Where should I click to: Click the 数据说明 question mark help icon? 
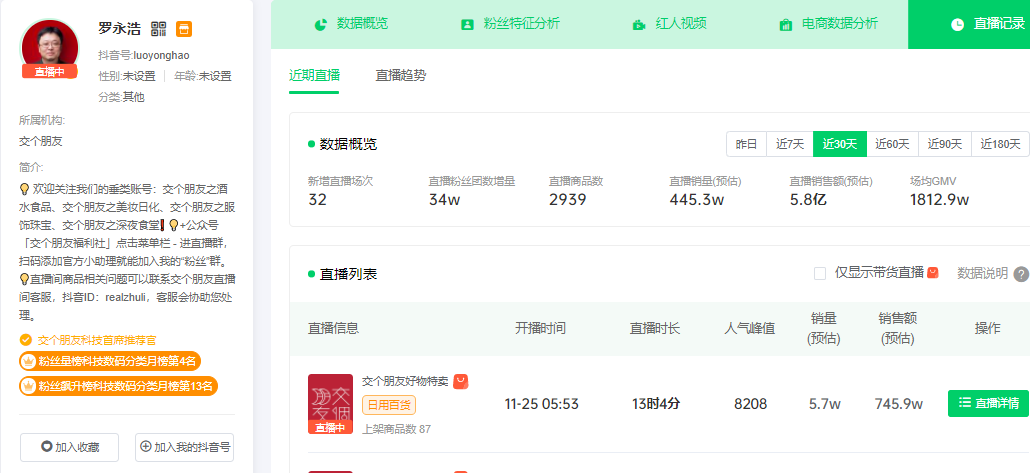pyautogui.click(x=1021, y=274)
